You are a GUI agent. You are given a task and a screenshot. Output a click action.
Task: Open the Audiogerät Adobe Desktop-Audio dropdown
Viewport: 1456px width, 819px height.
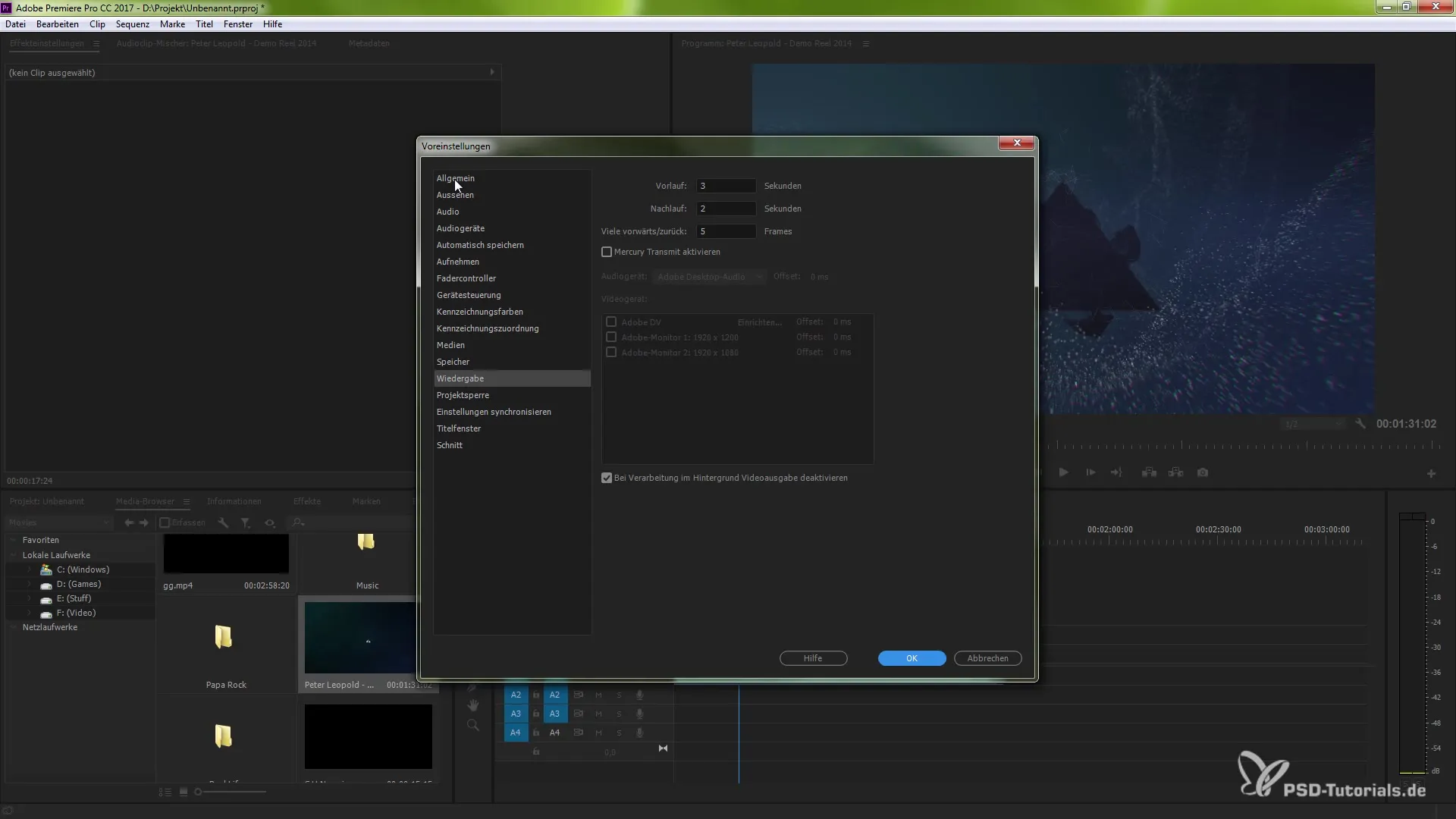pyautogui.click(x=710, y=277)
